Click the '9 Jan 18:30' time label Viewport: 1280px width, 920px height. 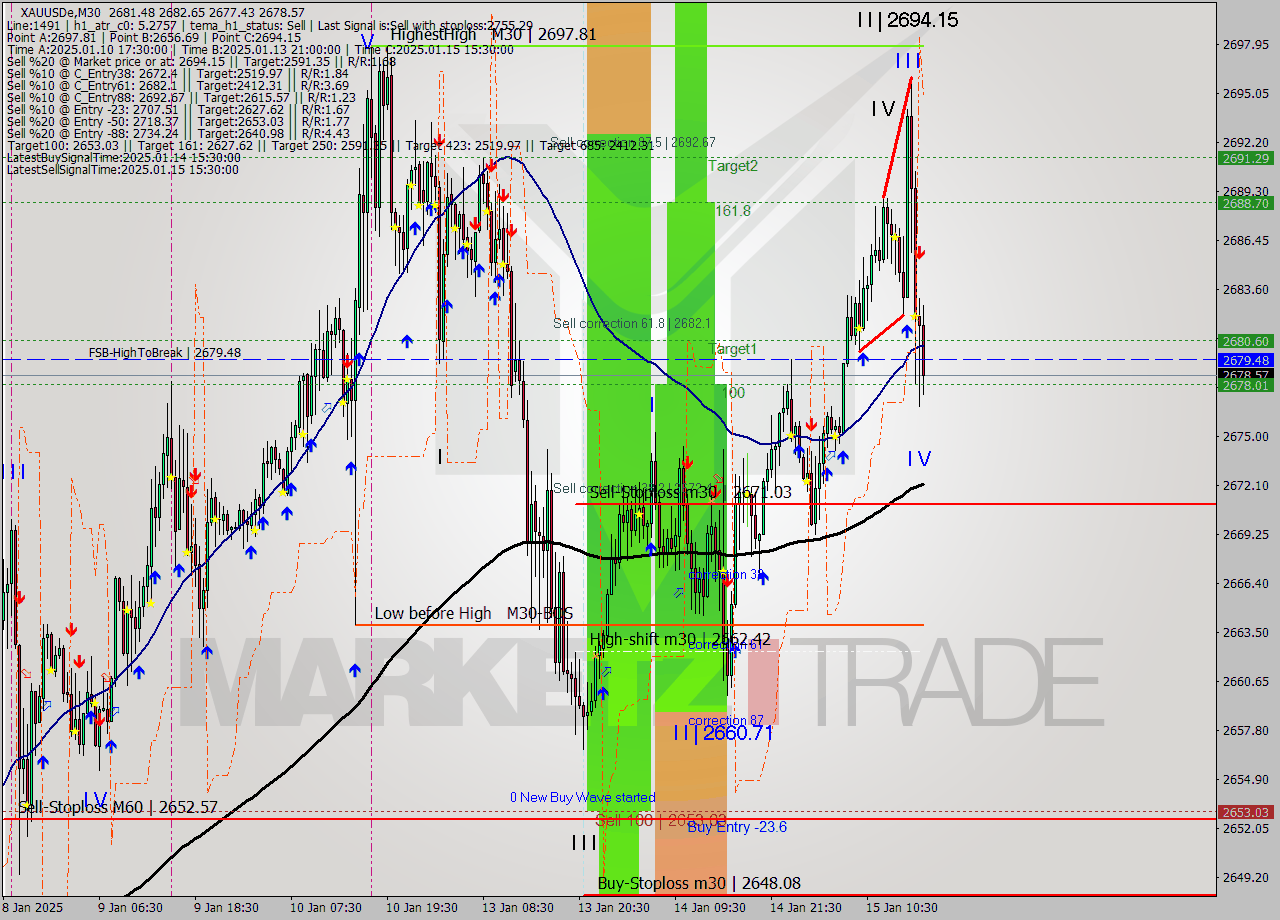point(226,908)
